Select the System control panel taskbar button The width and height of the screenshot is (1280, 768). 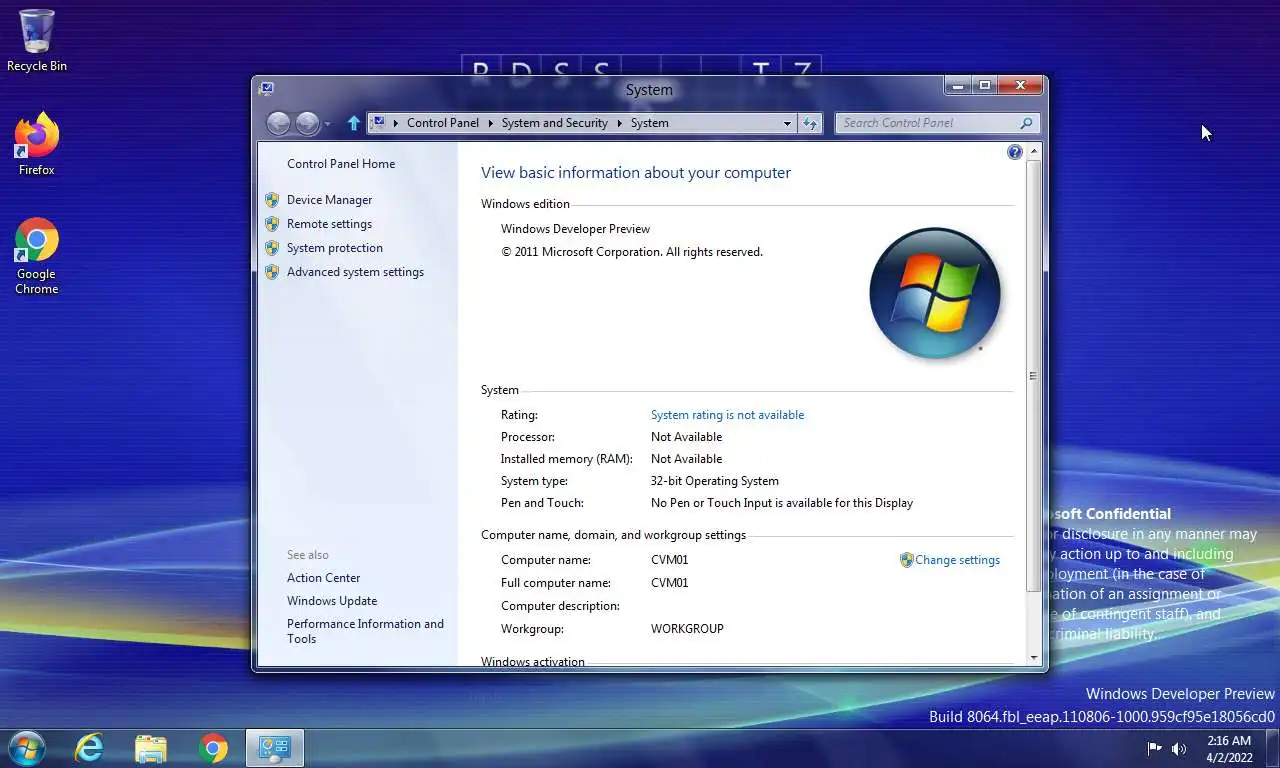(x=274, y=748)
